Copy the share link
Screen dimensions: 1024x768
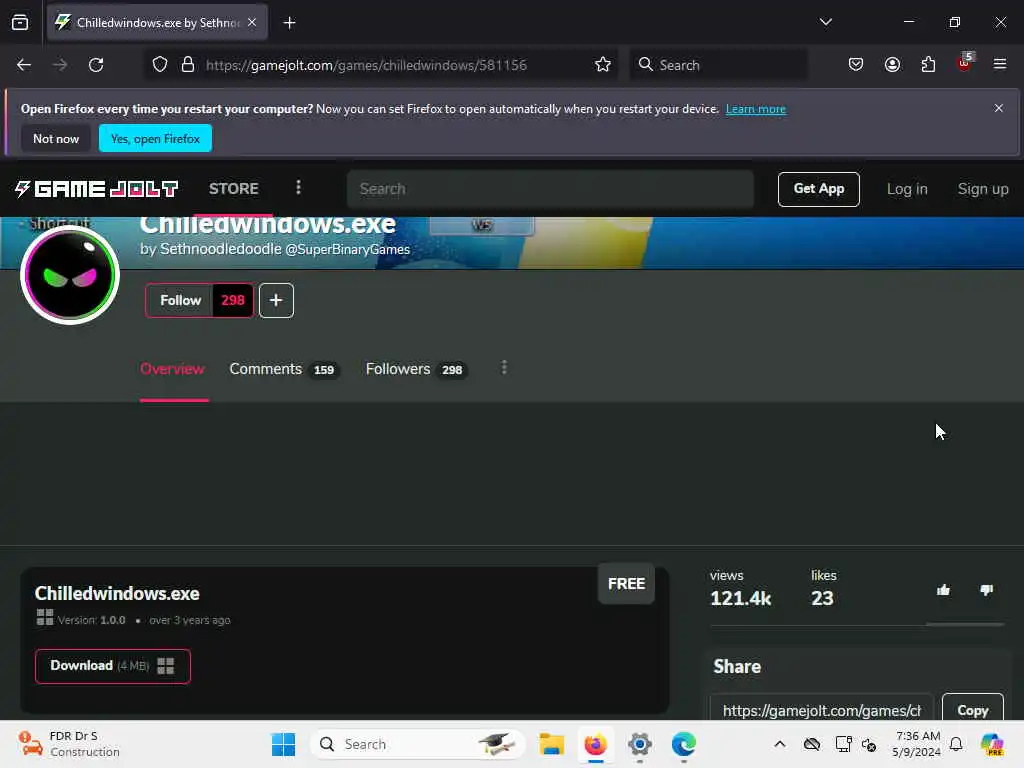972,709
